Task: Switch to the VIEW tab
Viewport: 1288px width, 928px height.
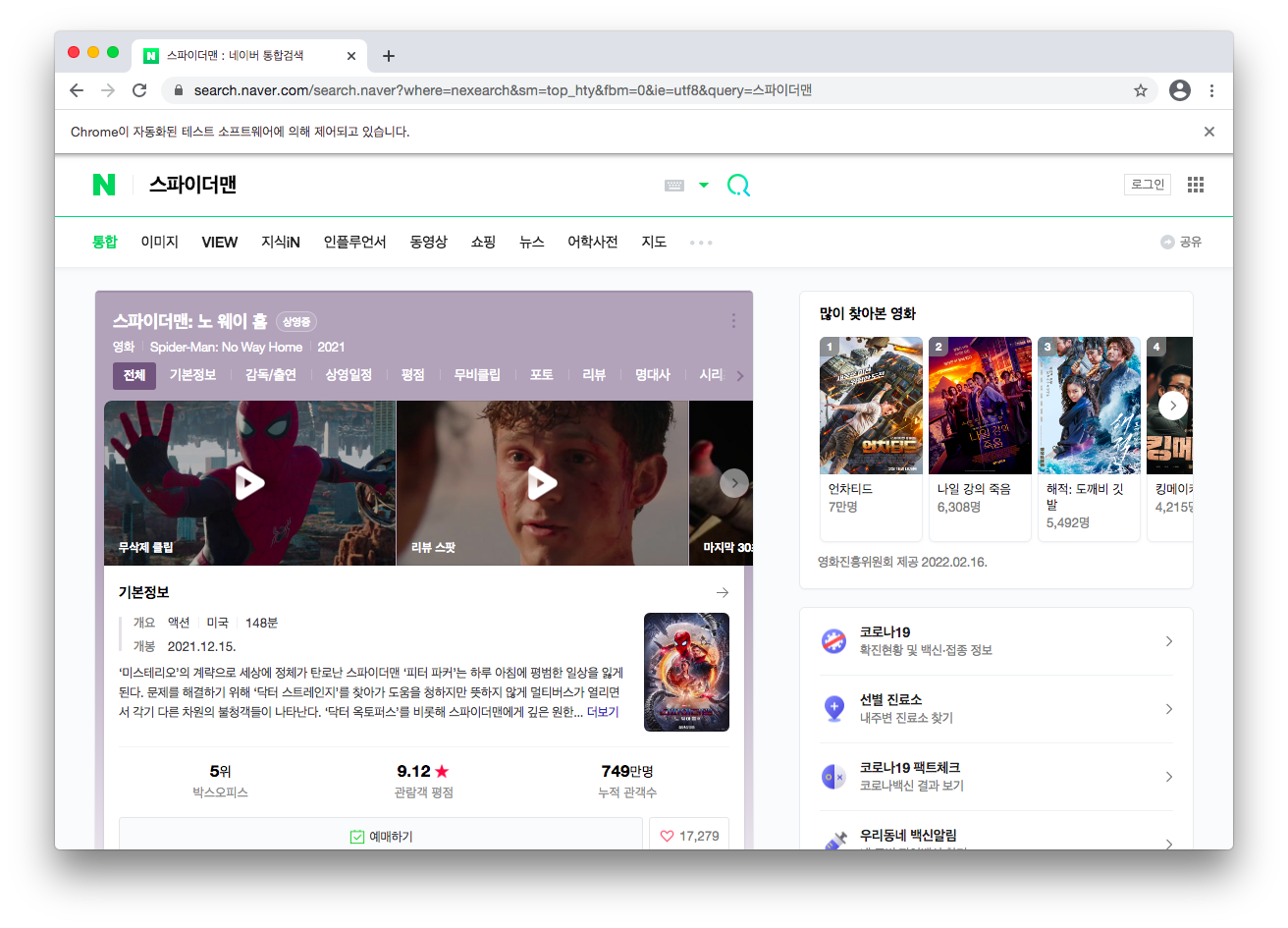Action: [220, 242]
